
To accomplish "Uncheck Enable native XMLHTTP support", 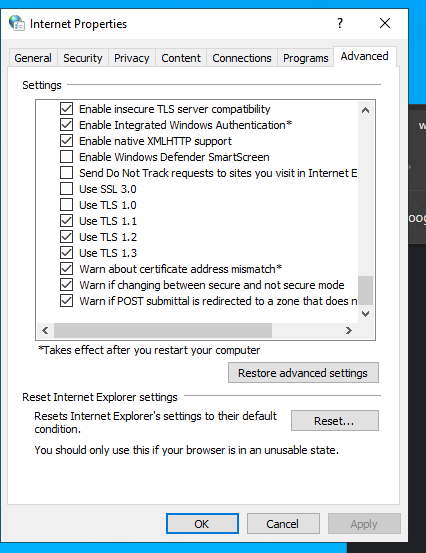I will (66, 141).
